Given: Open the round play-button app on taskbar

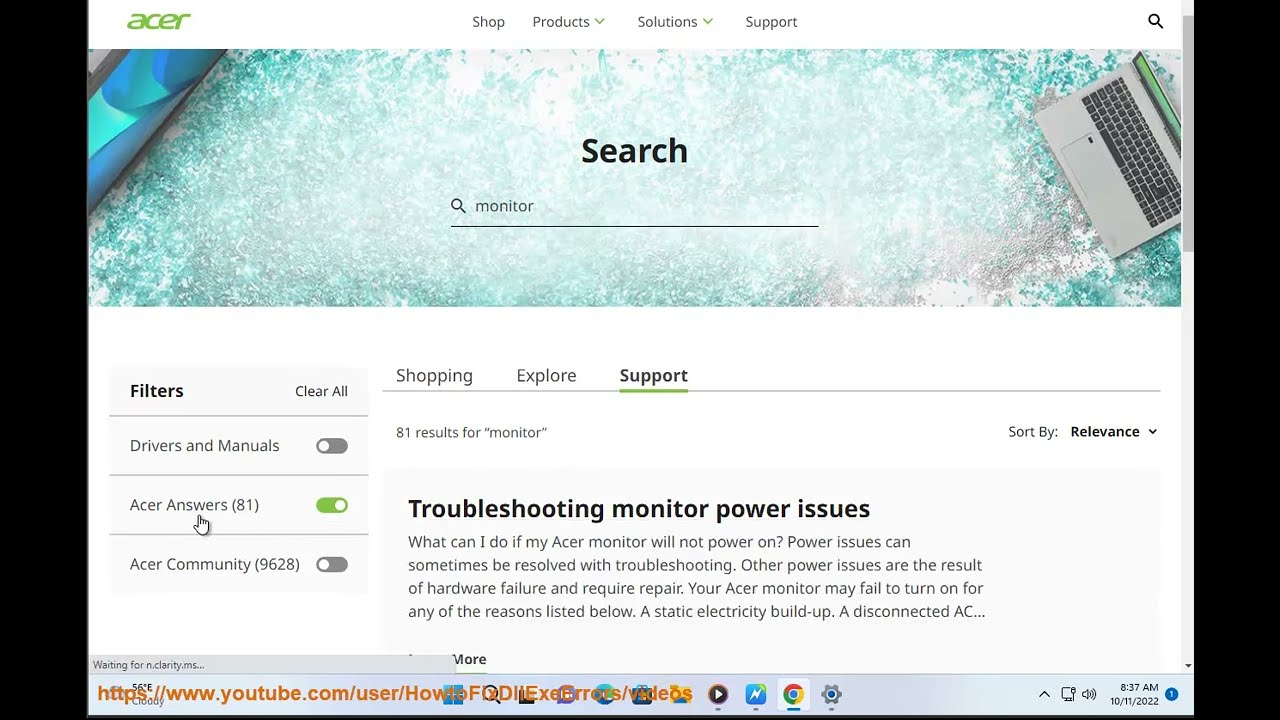Looking at the screenshot, I should [718, 694].
